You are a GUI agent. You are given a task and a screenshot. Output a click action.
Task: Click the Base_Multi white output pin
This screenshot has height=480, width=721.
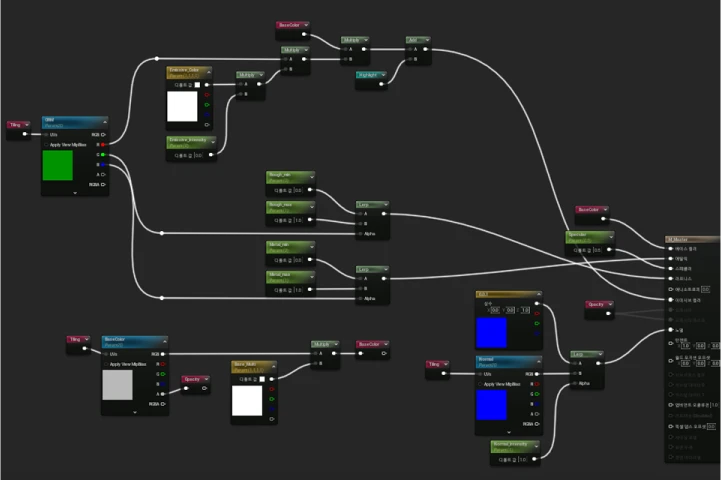click(272, 379)
